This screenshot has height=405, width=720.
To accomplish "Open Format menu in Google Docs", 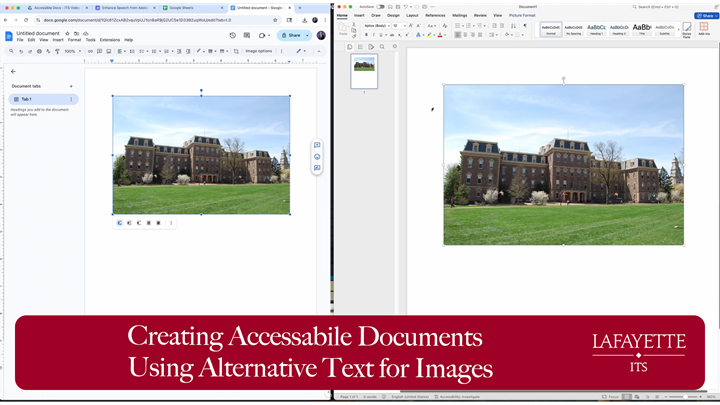I will 74,40.
